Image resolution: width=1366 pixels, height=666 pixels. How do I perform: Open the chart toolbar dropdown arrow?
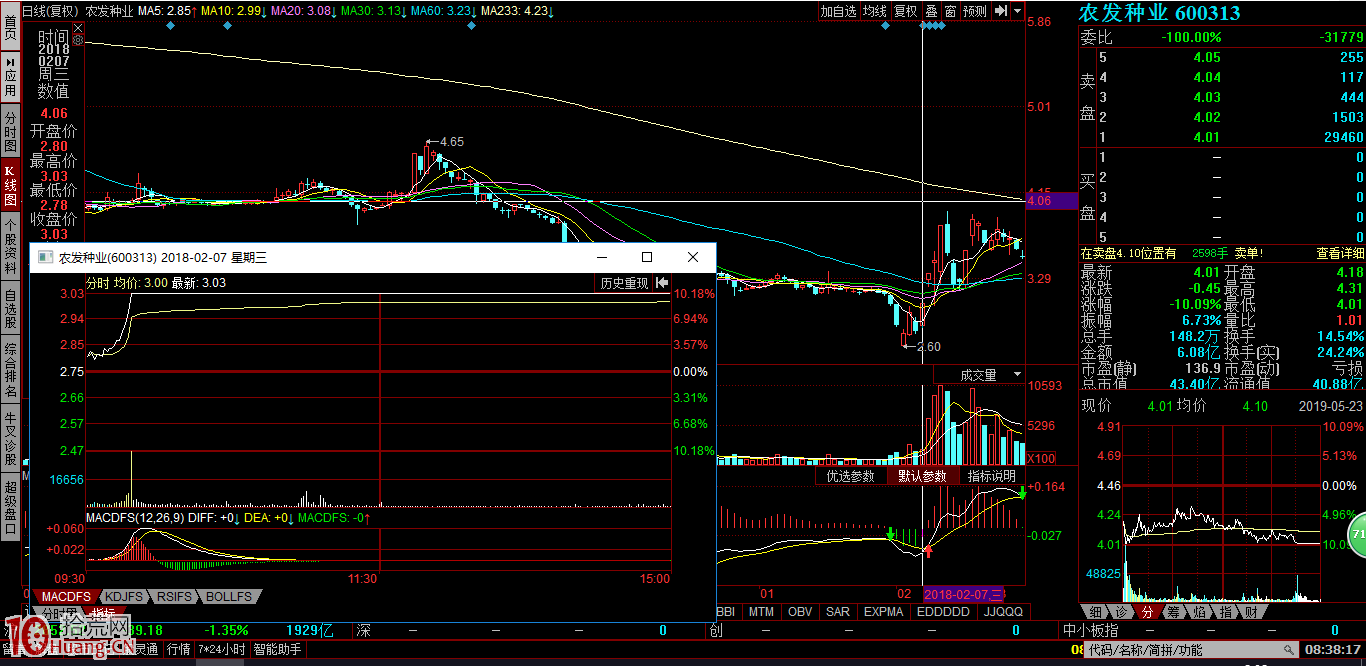coord(1017,11)
